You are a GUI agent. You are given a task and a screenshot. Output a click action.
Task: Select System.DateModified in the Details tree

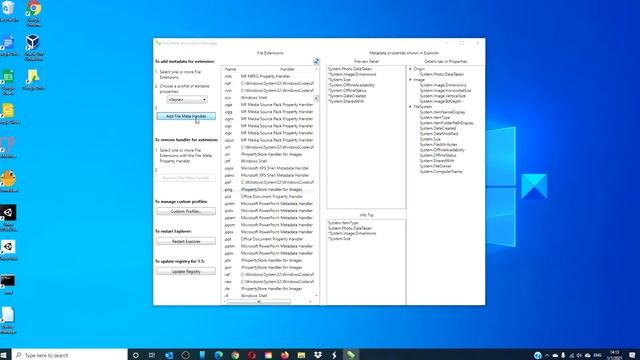click(439, 134)
